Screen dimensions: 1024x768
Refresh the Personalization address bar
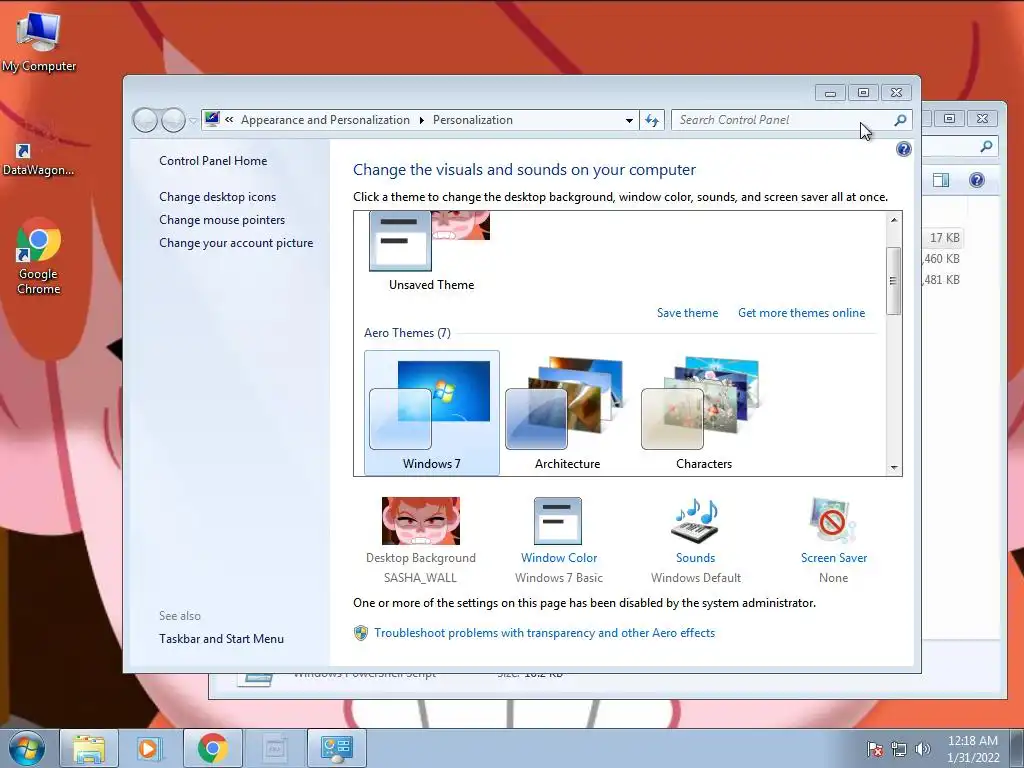coord(652,120)
